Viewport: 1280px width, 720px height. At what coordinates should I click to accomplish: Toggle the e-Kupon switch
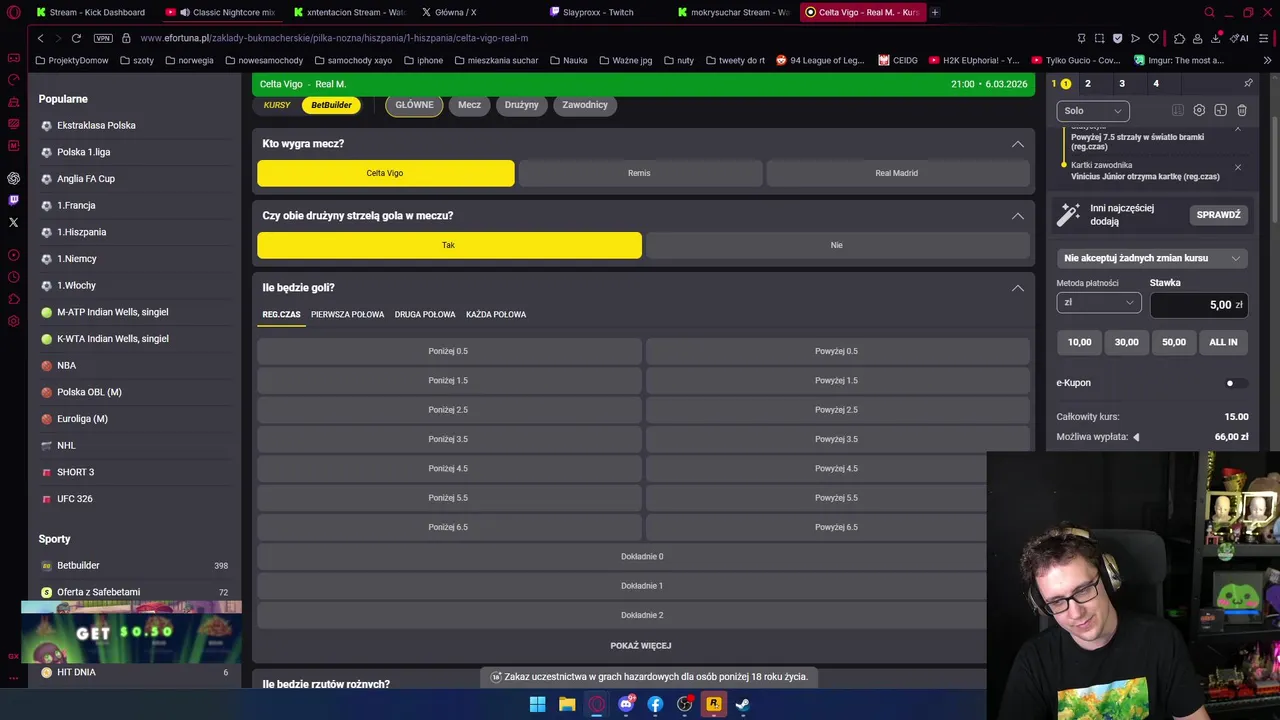pyautogui.click(x=1236, y=383)
